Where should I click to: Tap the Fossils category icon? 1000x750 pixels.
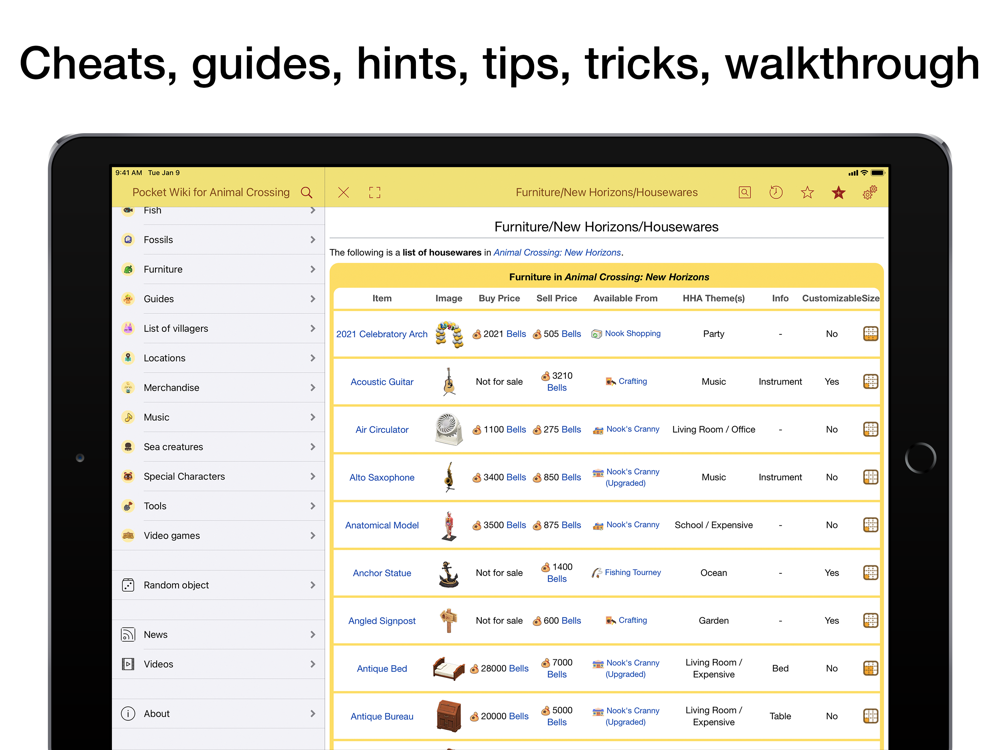128,240
